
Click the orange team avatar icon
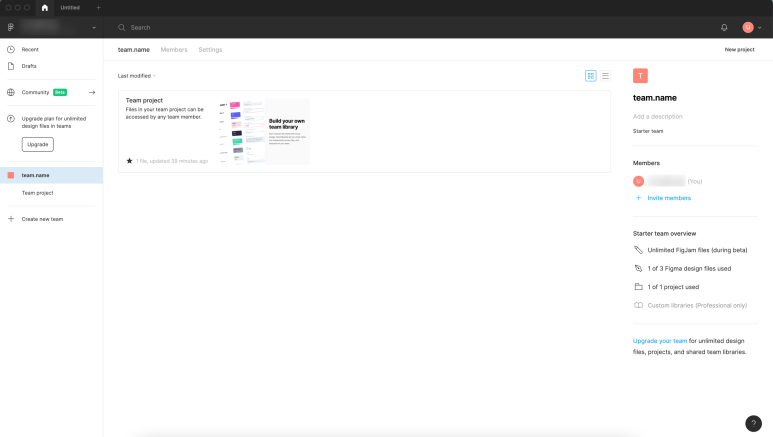(x=640, y=75)
